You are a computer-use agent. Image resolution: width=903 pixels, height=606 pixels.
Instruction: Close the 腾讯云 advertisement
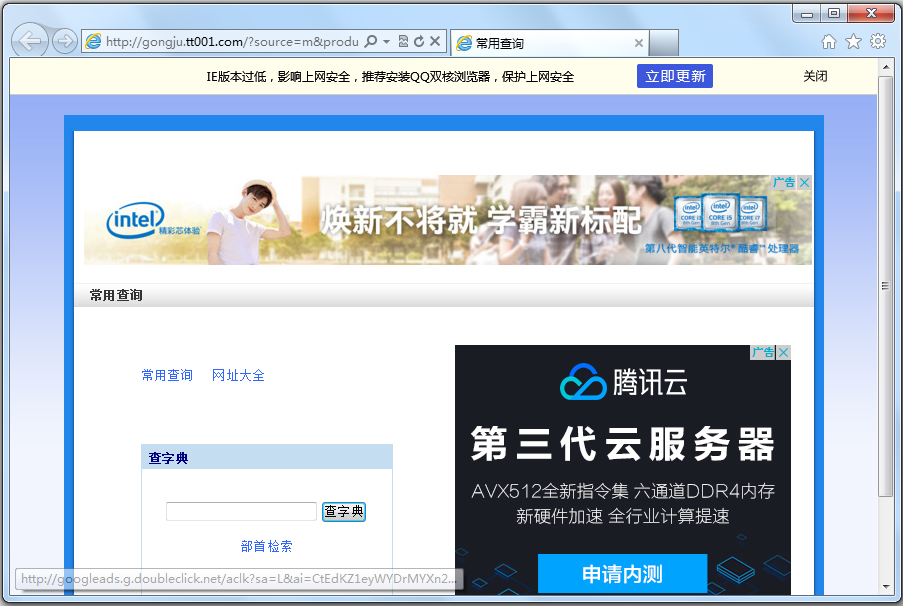783,353
